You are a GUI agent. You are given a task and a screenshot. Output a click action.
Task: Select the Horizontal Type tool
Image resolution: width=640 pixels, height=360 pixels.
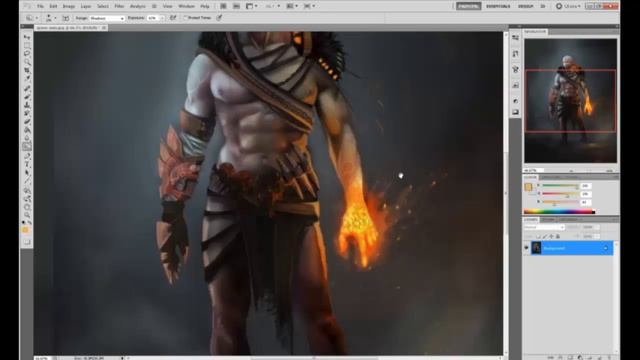tap(27, 164)
